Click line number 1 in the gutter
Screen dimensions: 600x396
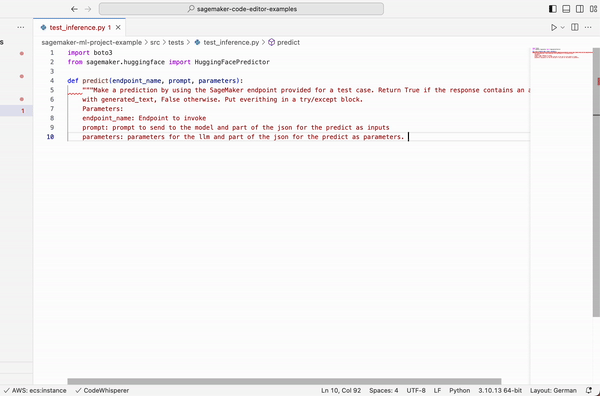tap(52, 53)
